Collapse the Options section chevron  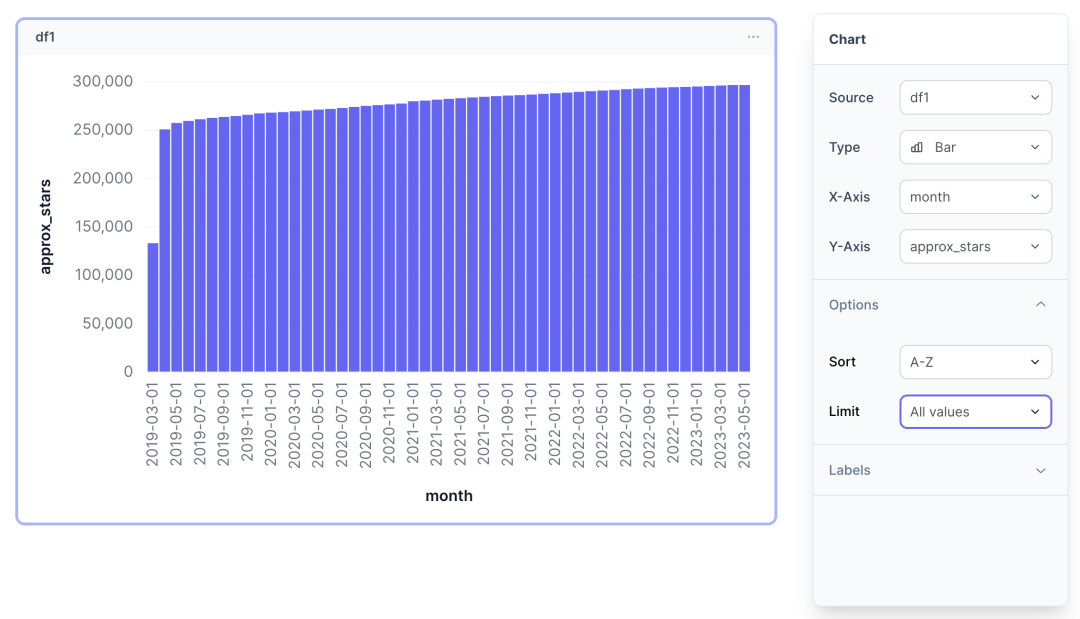(x=1040, y=305)
